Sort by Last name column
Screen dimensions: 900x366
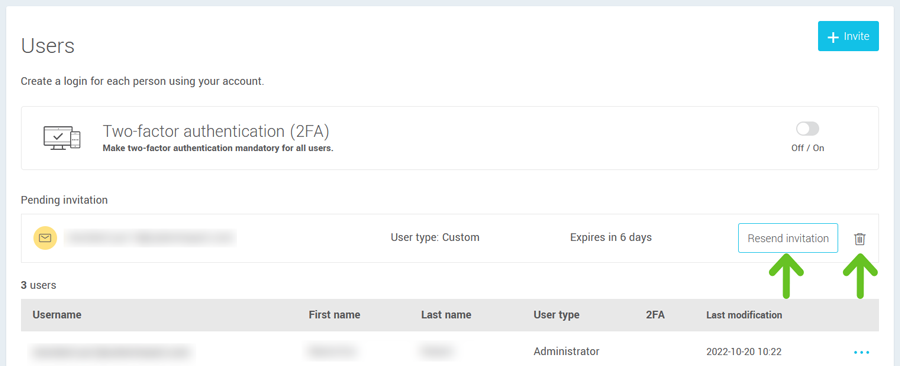click(446, 315)
